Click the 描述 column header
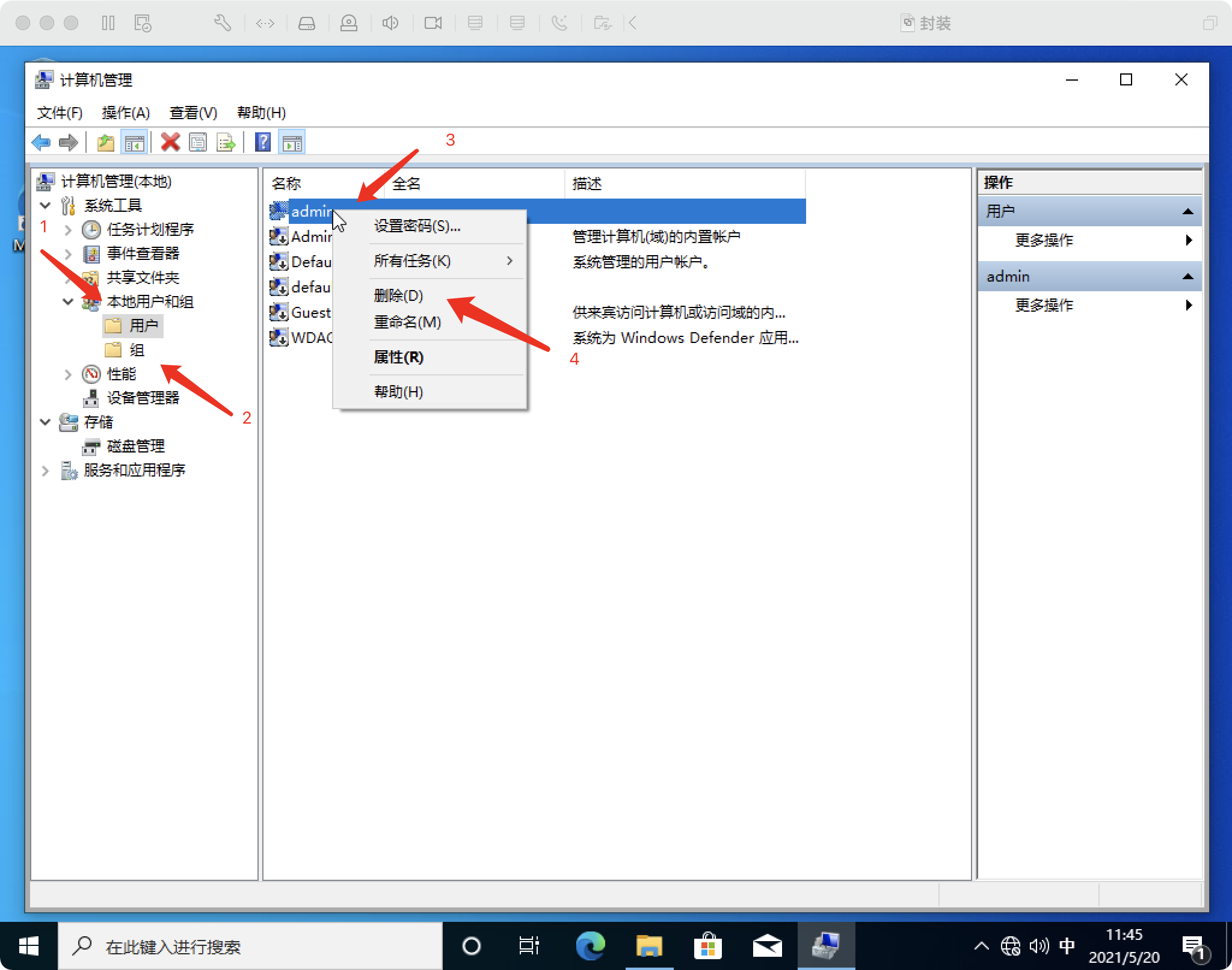This screenshot has height=970, width=1232. 587,184
